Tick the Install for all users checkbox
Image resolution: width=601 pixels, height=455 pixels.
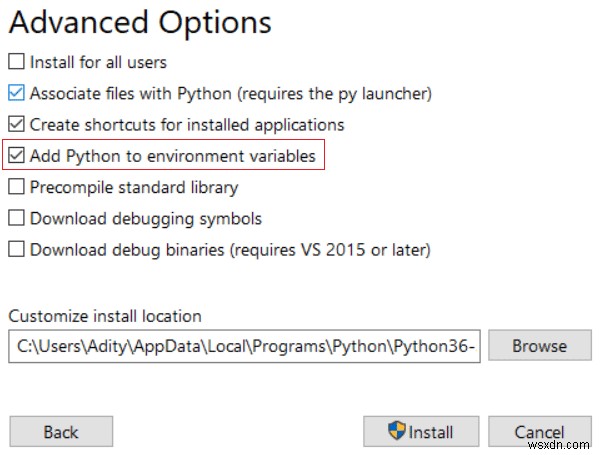tap(16, 62)
